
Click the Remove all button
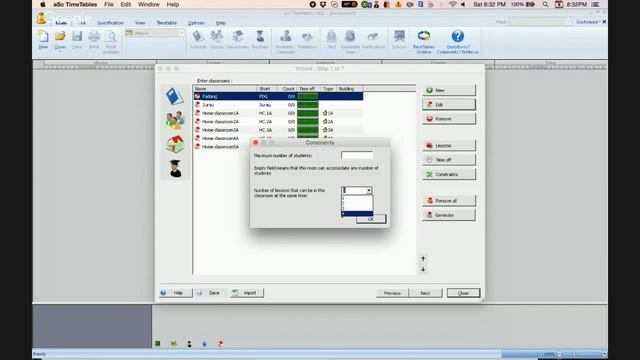pyautogui.click(x=449, y=200)
